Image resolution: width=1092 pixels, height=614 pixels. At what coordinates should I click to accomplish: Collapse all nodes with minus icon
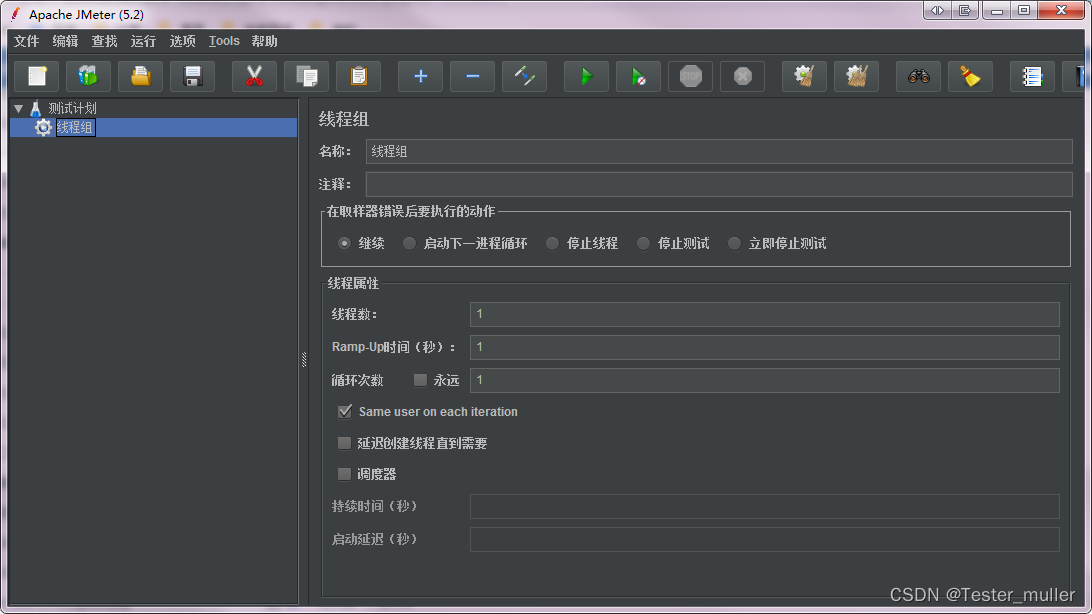(472, 77)
